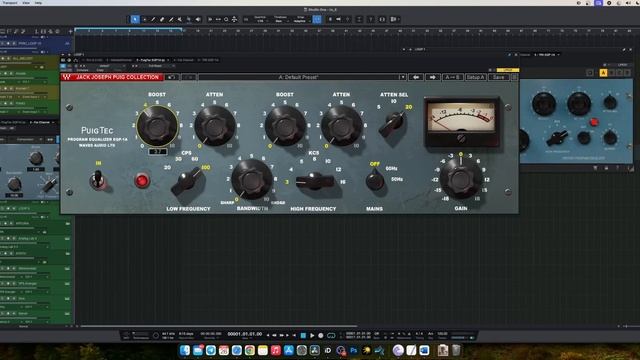This screenshot has height=360, width=640.
Task: Flip the IN toggle switch on PuigTec
Action: pos(98,179)
